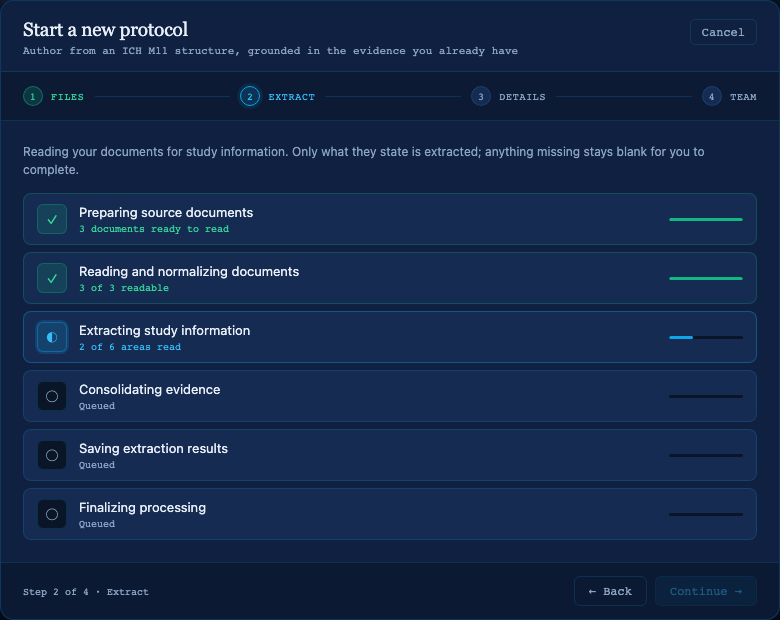Click the 'Extracting study information' title
780x620 pixels.
coord(165,330)
